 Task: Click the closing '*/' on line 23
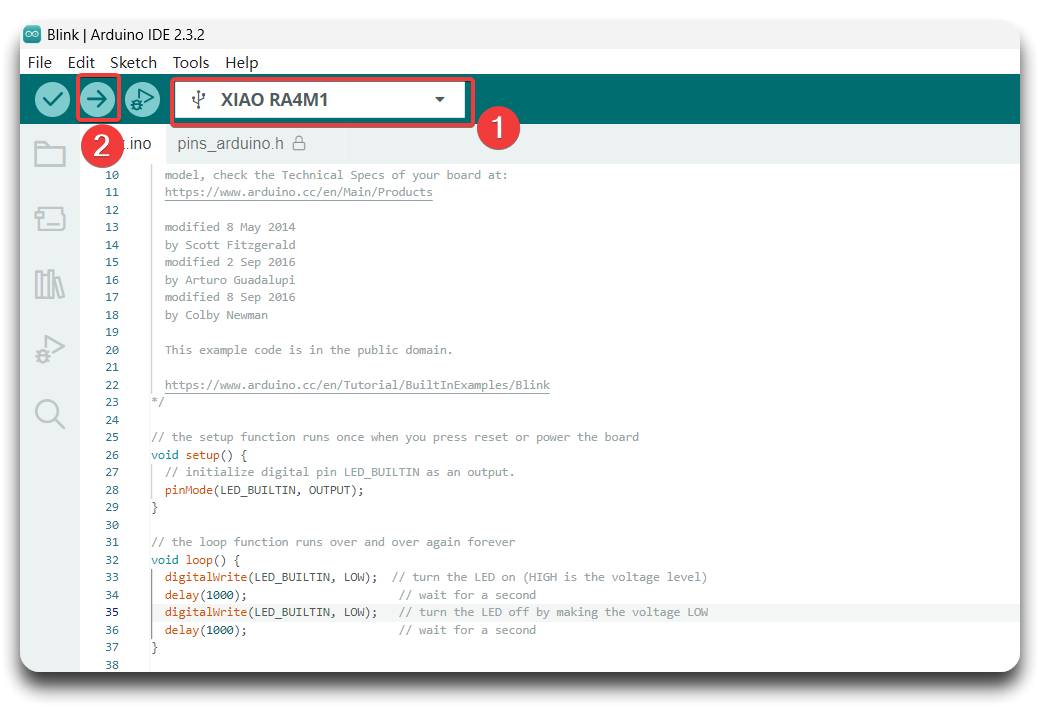pos(158,401)
